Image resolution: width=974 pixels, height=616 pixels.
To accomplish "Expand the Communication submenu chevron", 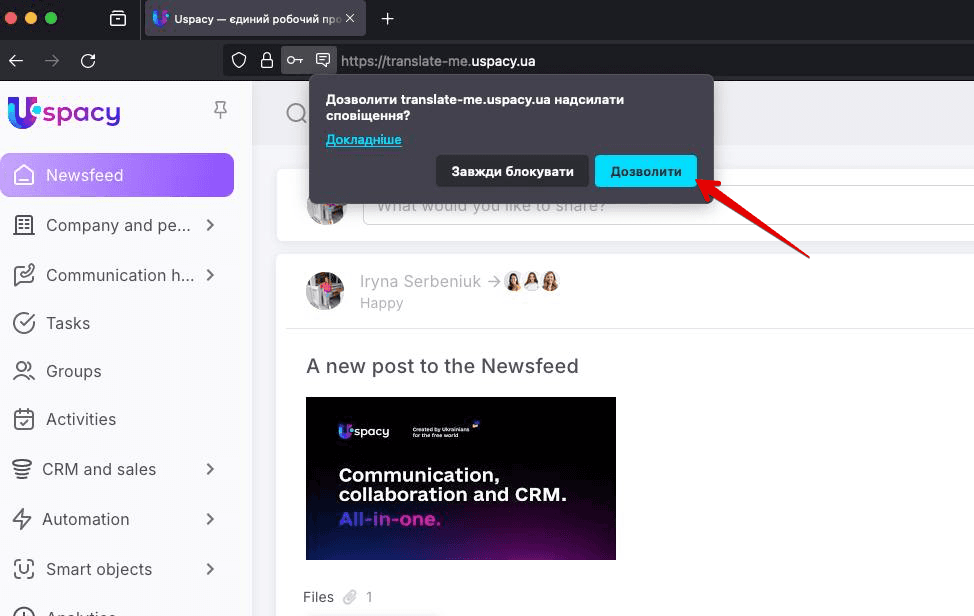I will tap(210, 275).
